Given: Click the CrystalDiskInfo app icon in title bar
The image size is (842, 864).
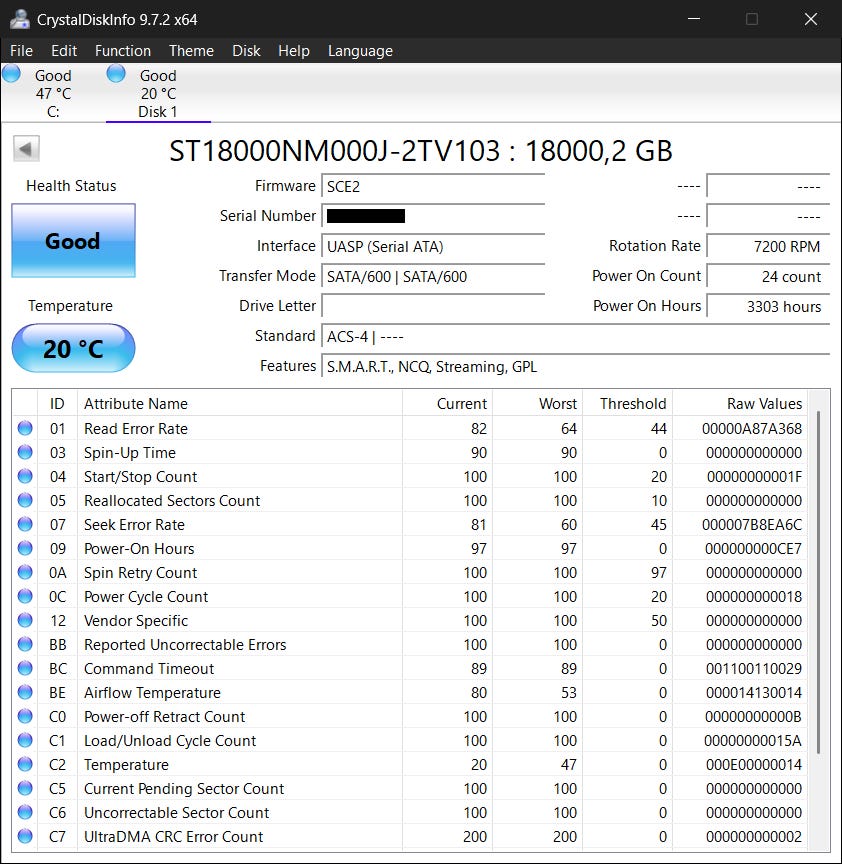Looking at the screenshot, I should coord(18,18).
